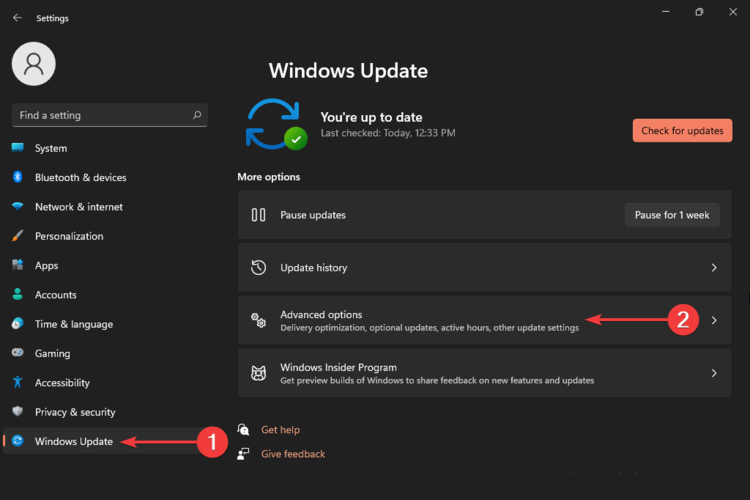Open Time & language settings
This screenshot has width=750, height=500.
click(73, 324)
